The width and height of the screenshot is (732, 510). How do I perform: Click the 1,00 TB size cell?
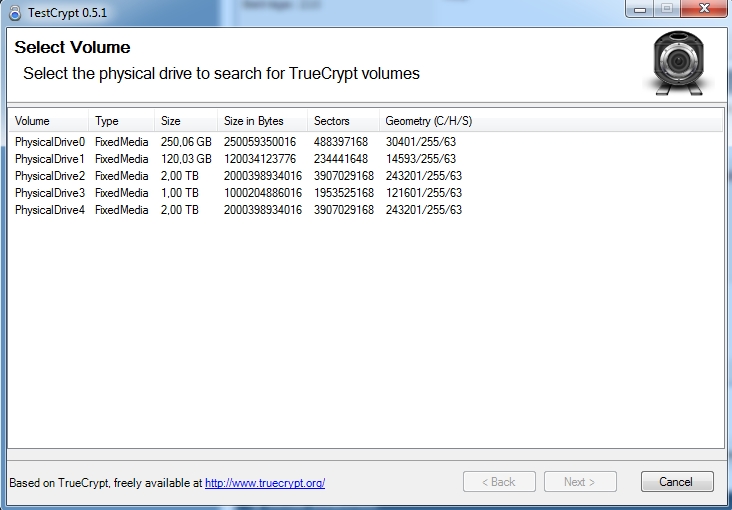[180, 193]
